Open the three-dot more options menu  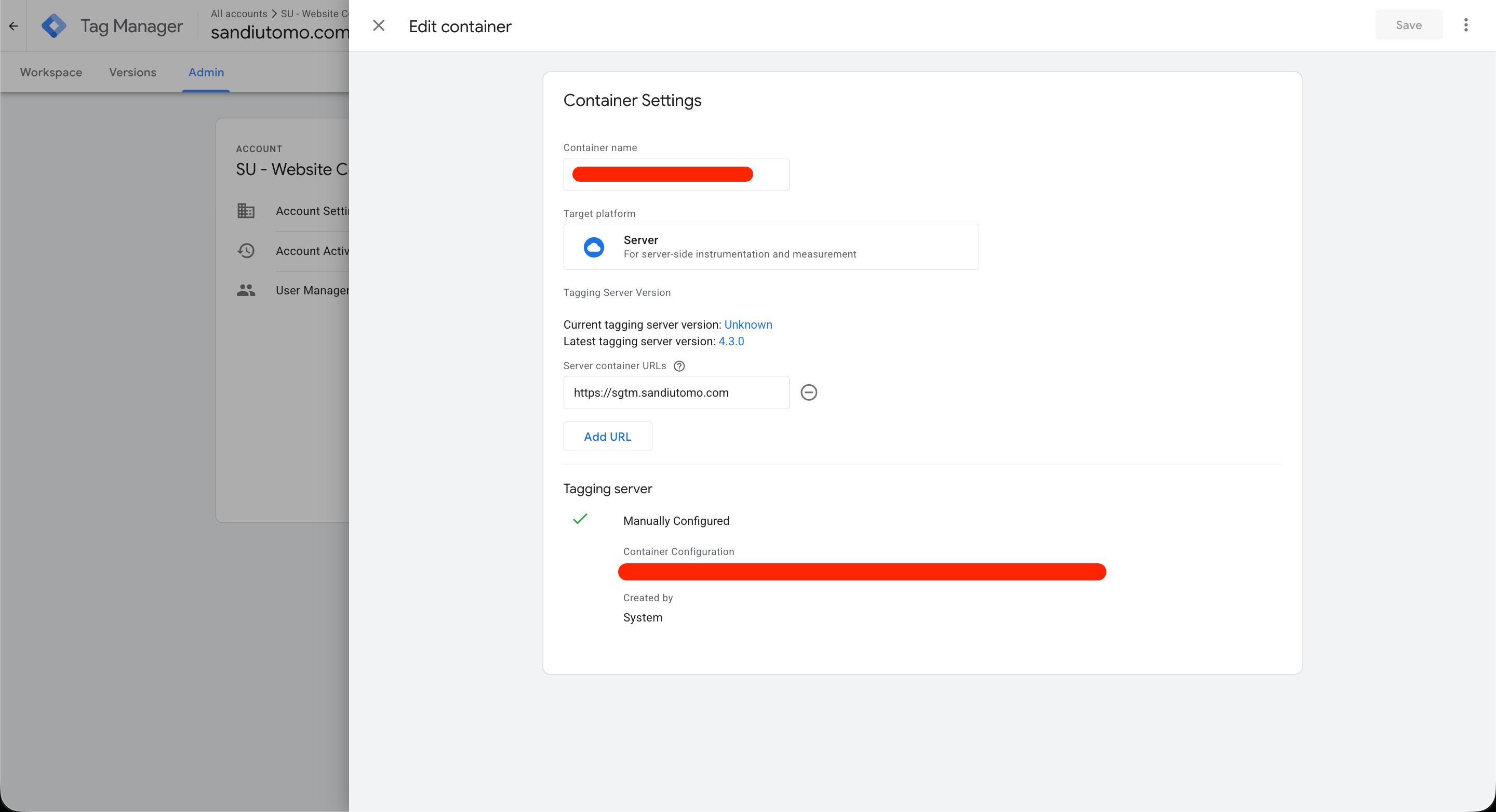1466,25
